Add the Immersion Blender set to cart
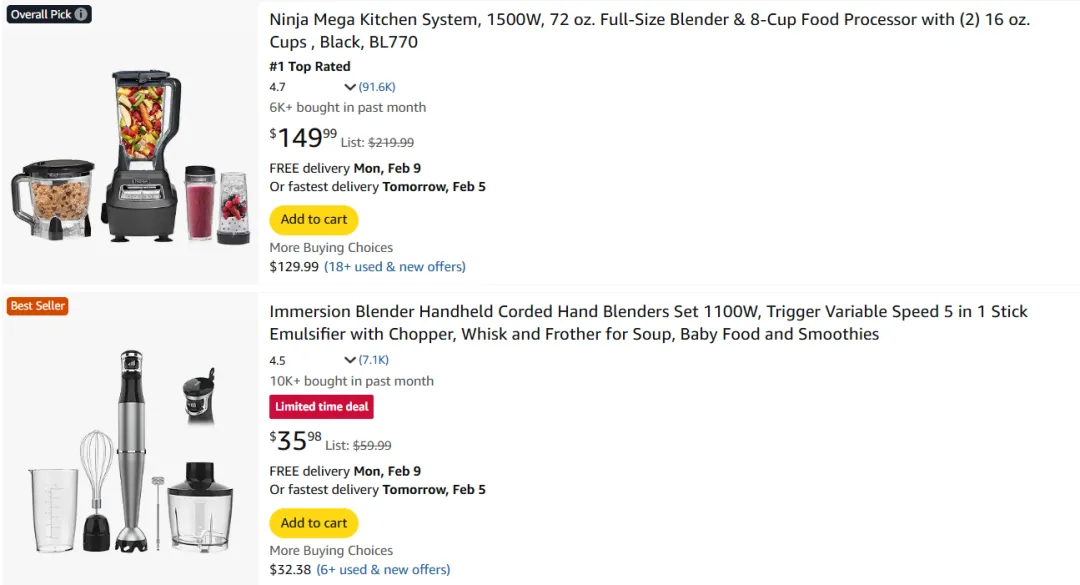Viewport: 1080px width, 585px height. click(314, 523)
